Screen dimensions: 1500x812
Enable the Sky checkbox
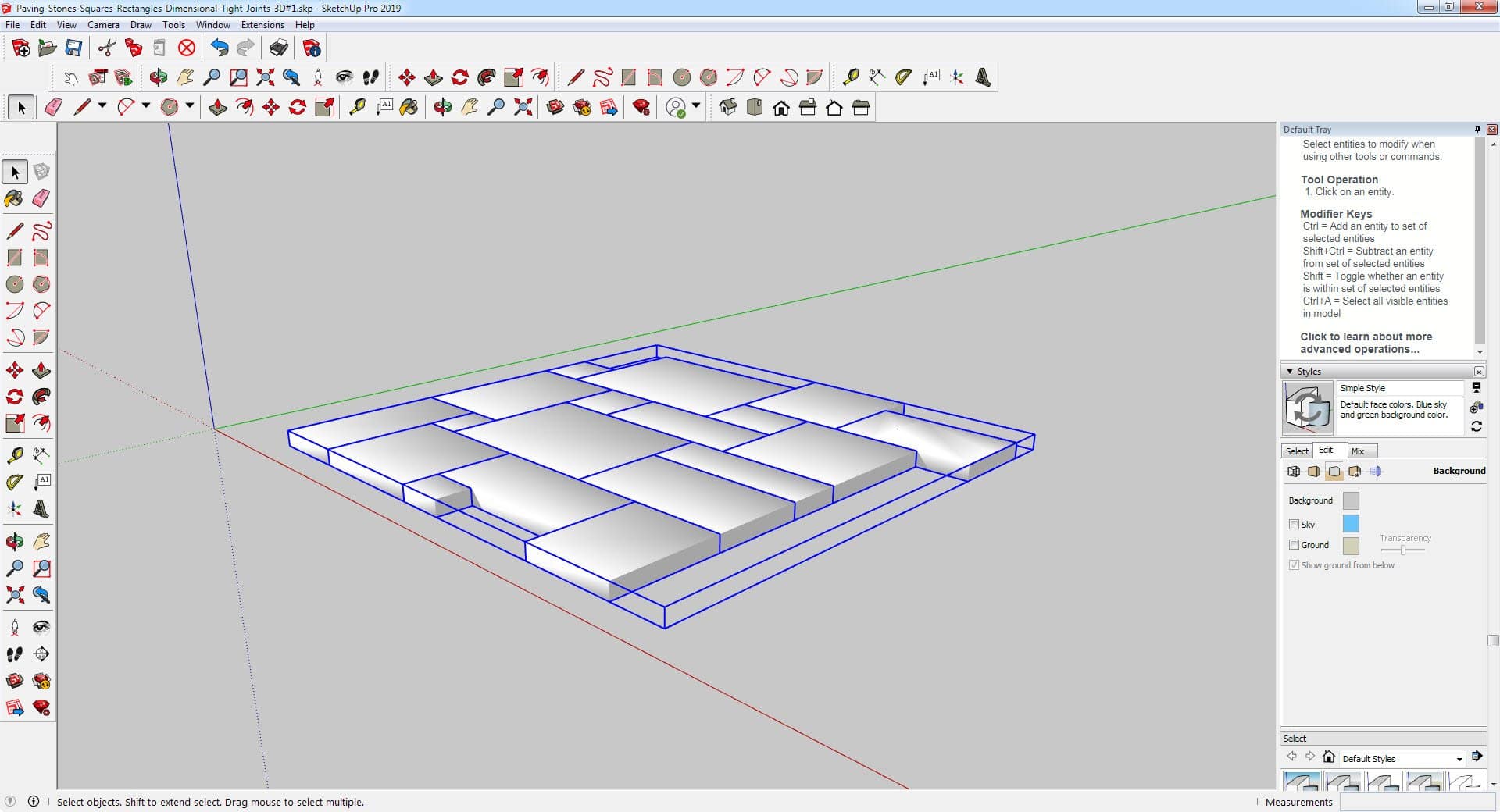(1295, 525)
